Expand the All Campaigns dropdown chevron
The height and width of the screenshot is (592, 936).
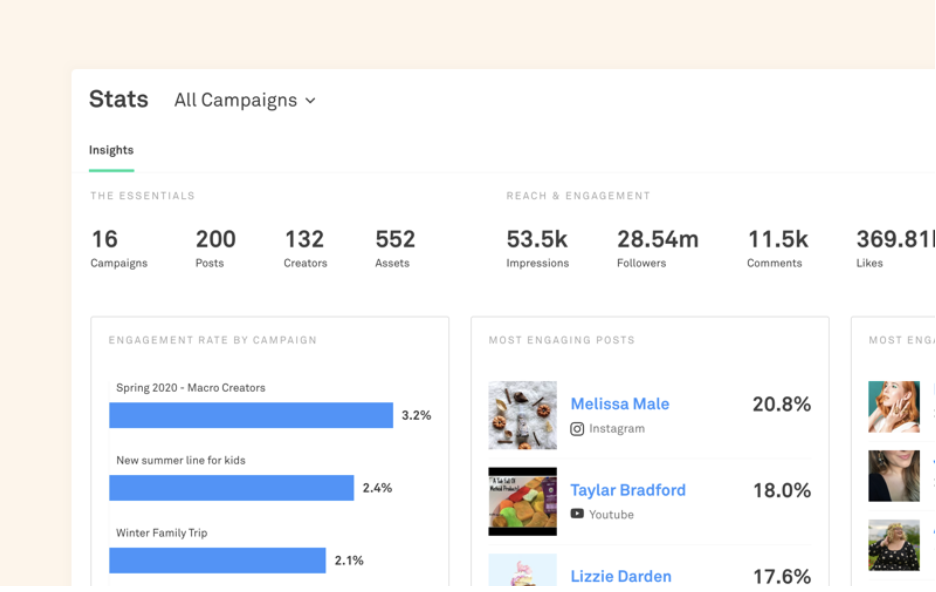310,101
